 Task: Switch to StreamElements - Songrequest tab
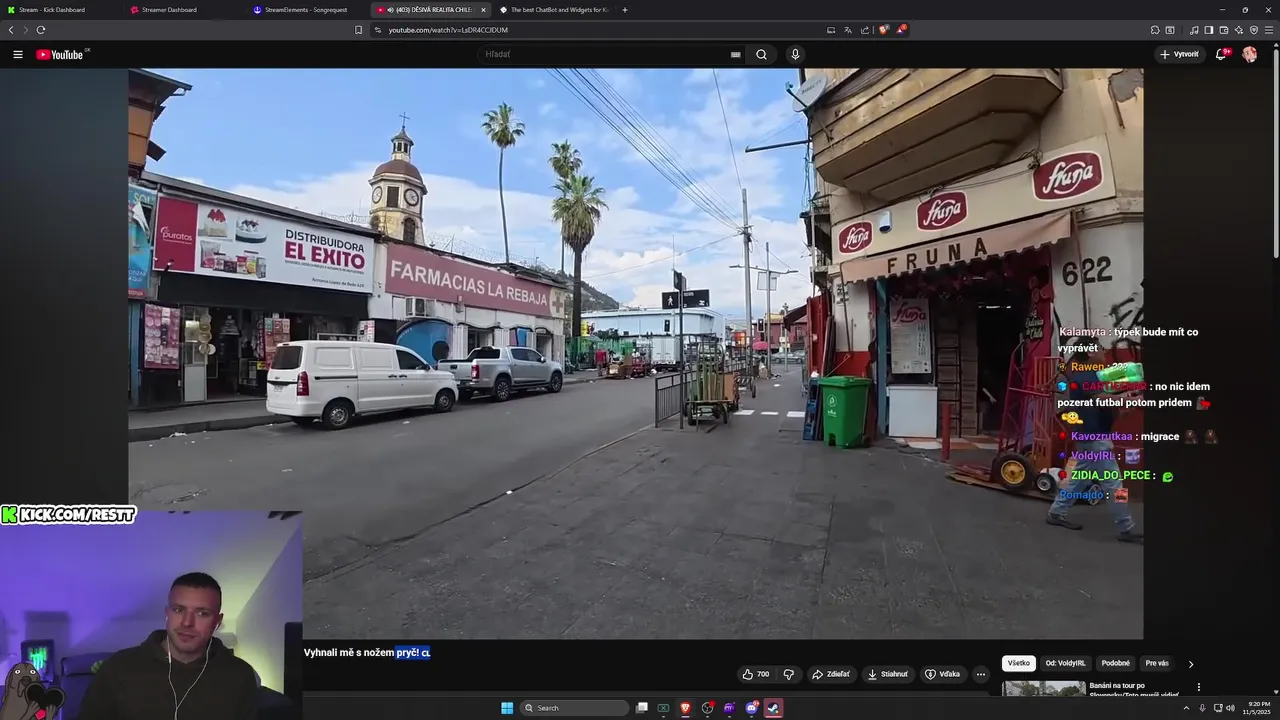pyautogui.click(x=308, y=10)
